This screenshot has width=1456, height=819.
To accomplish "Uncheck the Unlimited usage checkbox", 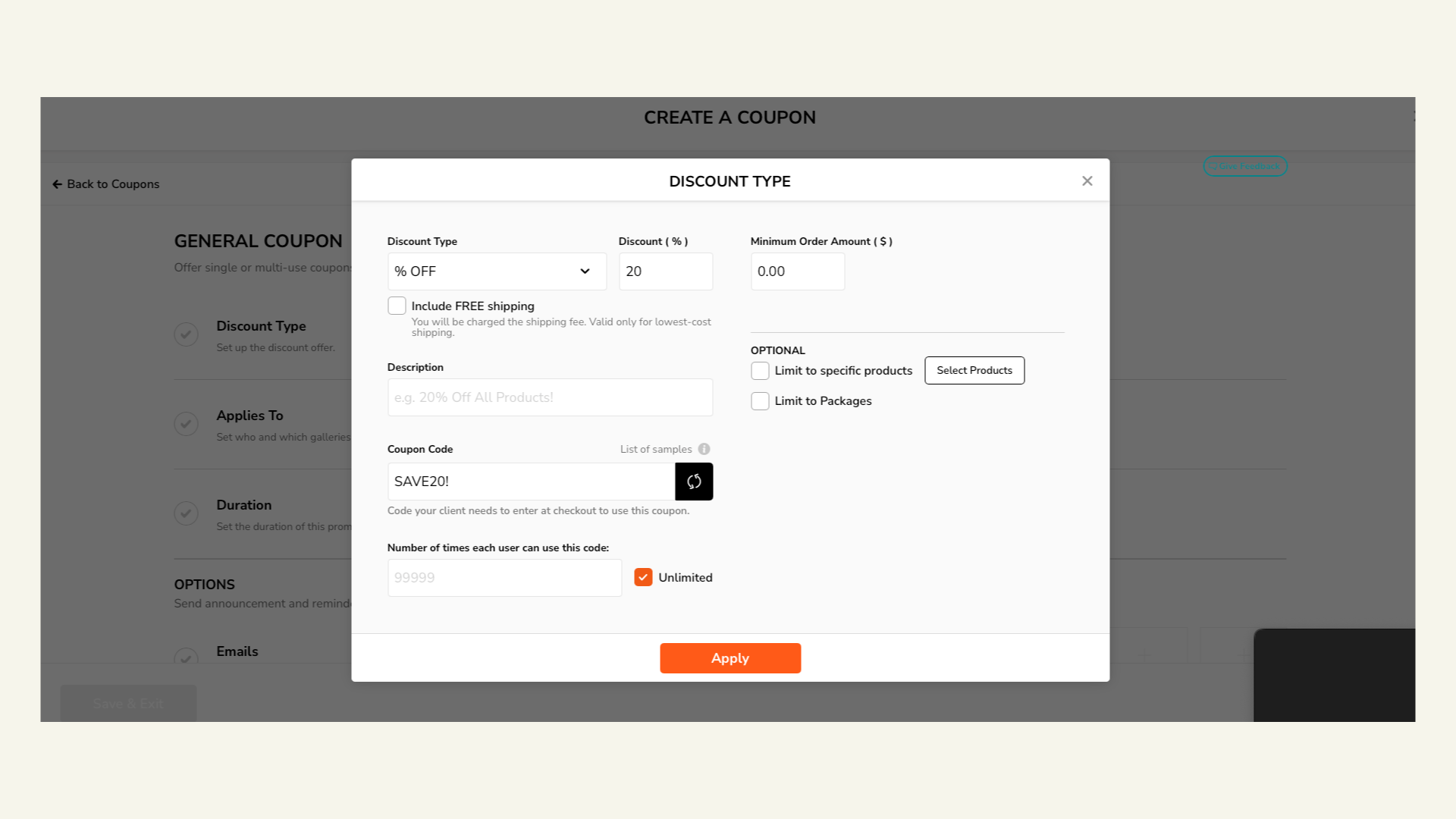I will pyautogui.click(x=643, y=577).
